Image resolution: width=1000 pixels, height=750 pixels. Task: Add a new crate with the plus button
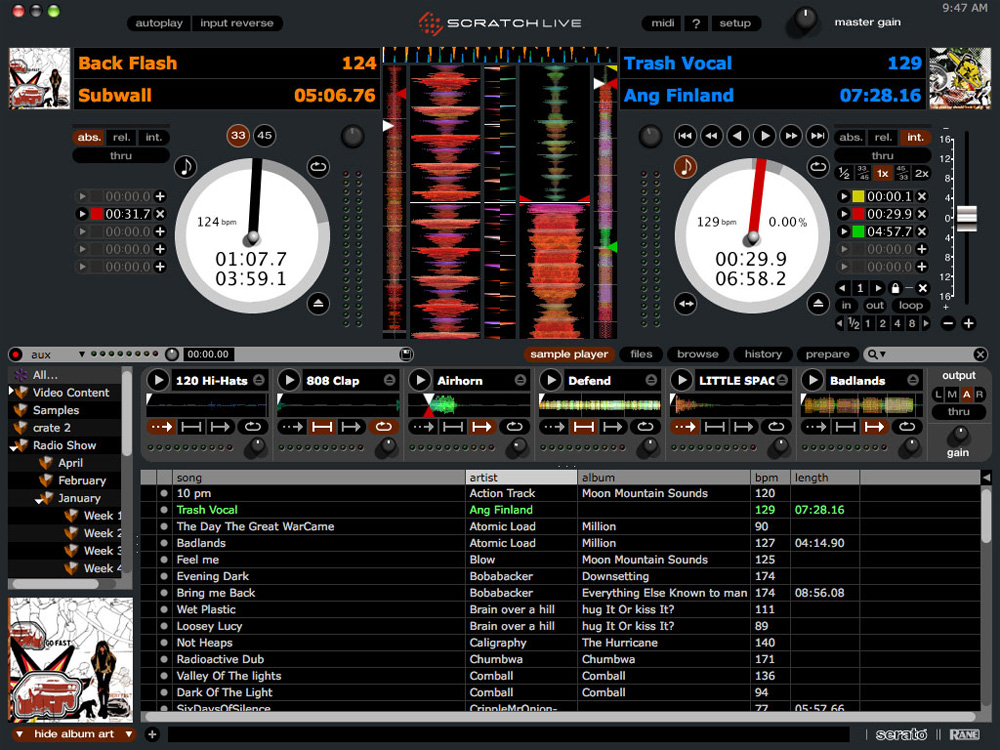tap(152, 734)
